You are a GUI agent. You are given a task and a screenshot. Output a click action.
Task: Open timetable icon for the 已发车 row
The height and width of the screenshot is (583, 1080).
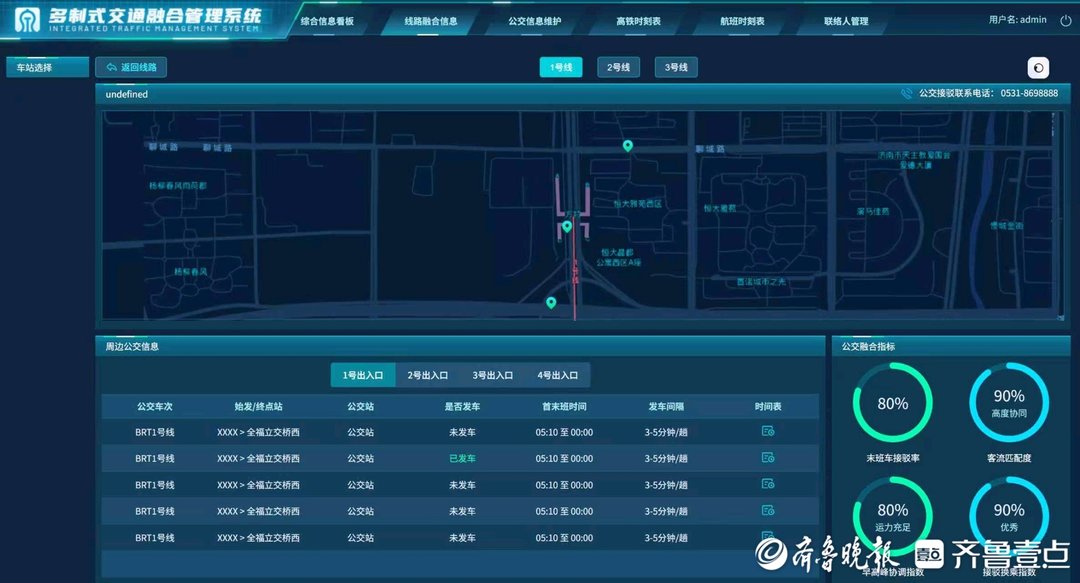click(768, 458)
